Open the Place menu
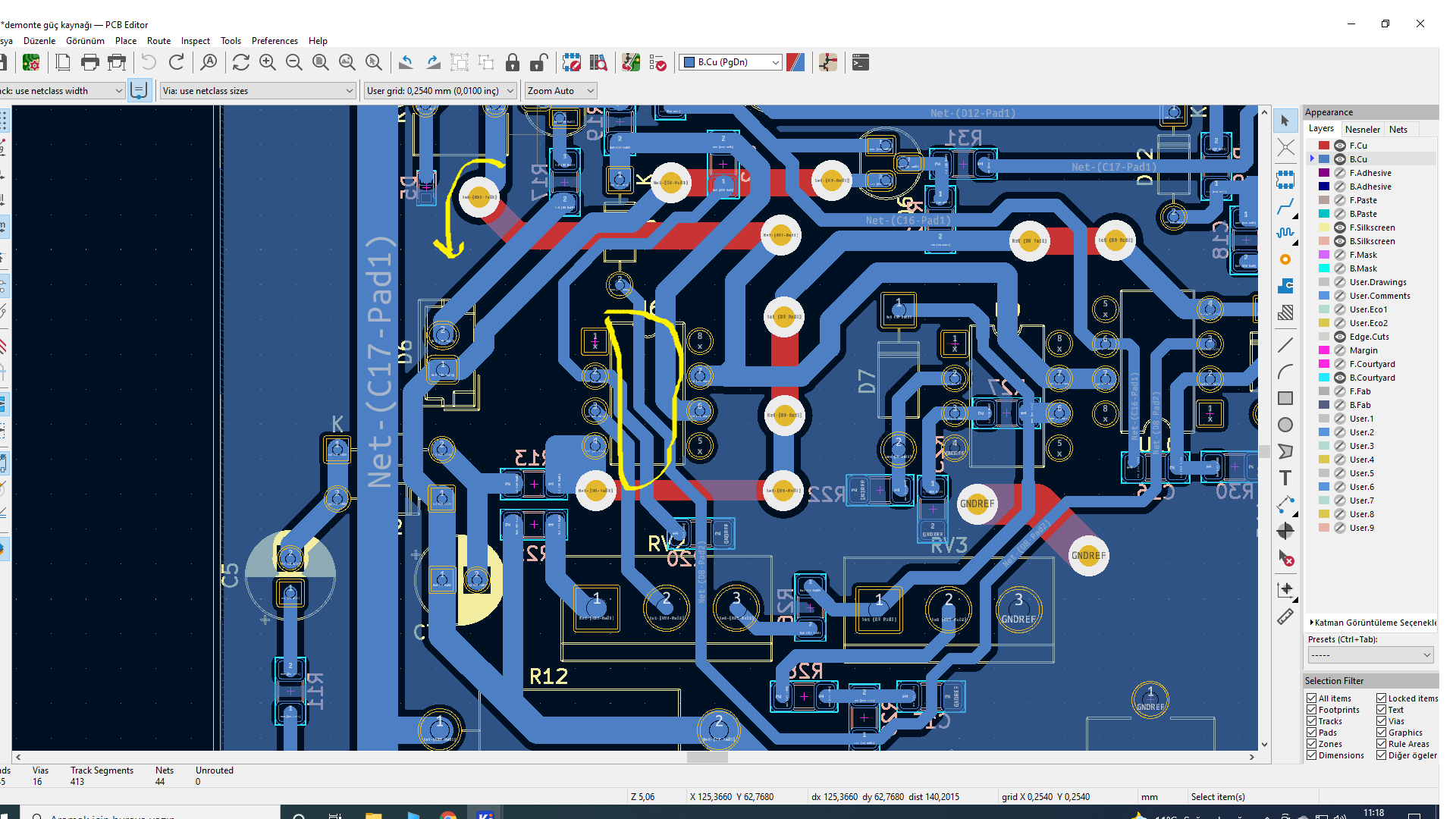 [126, 41]
